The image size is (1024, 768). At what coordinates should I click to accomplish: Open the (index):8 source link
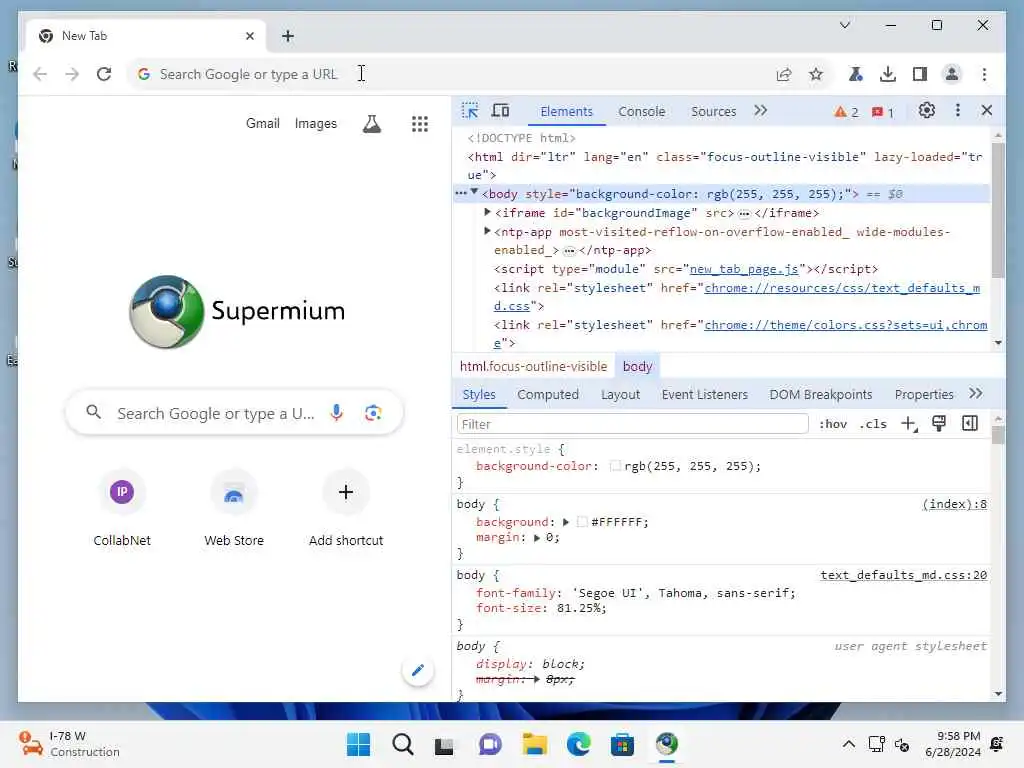pyautogui.click(x=954, y=504)
